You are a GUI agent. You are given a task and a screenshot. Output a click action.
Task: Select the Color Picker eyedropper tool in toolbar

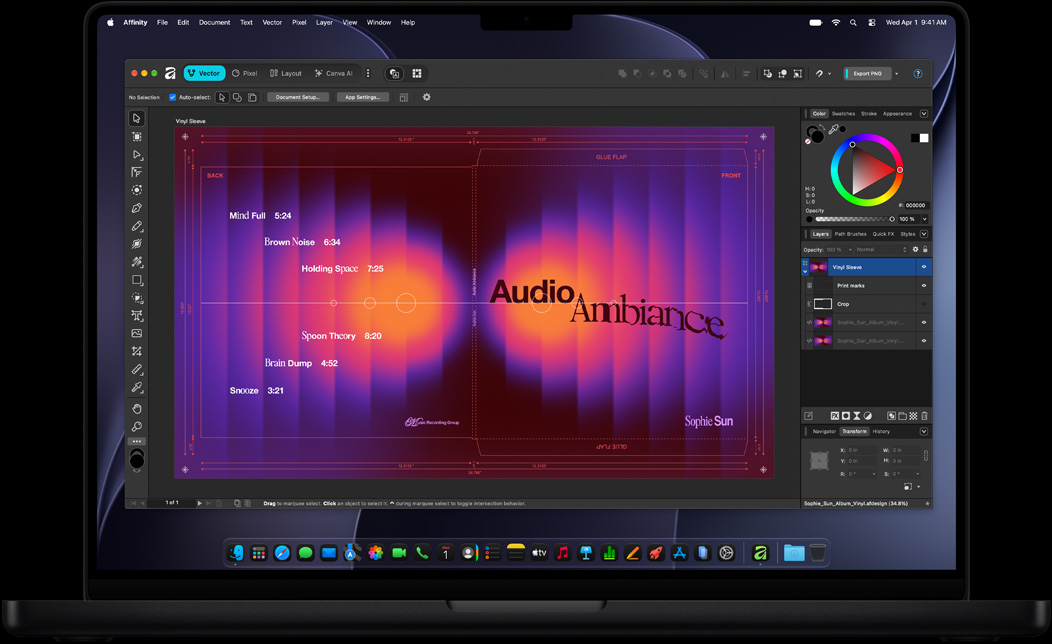point(137,387)
